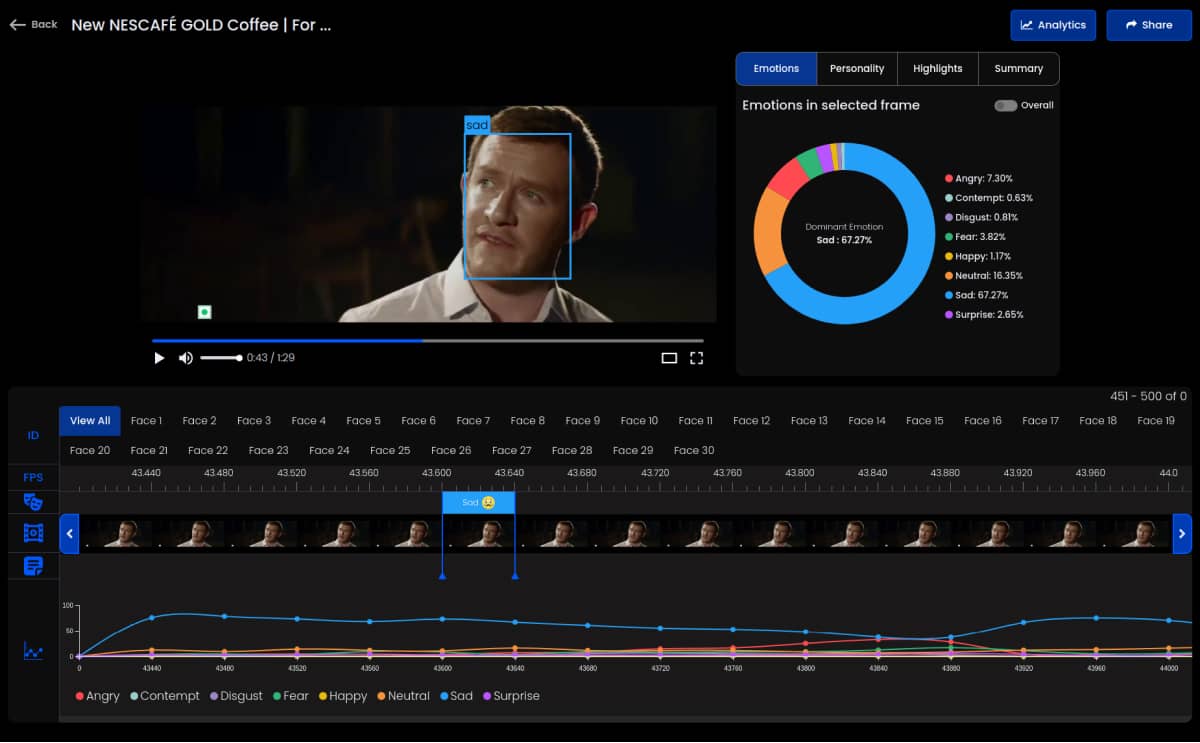1200x743 pixels.
Task: Switch to the Personality tab
Action: click(856, 69)
